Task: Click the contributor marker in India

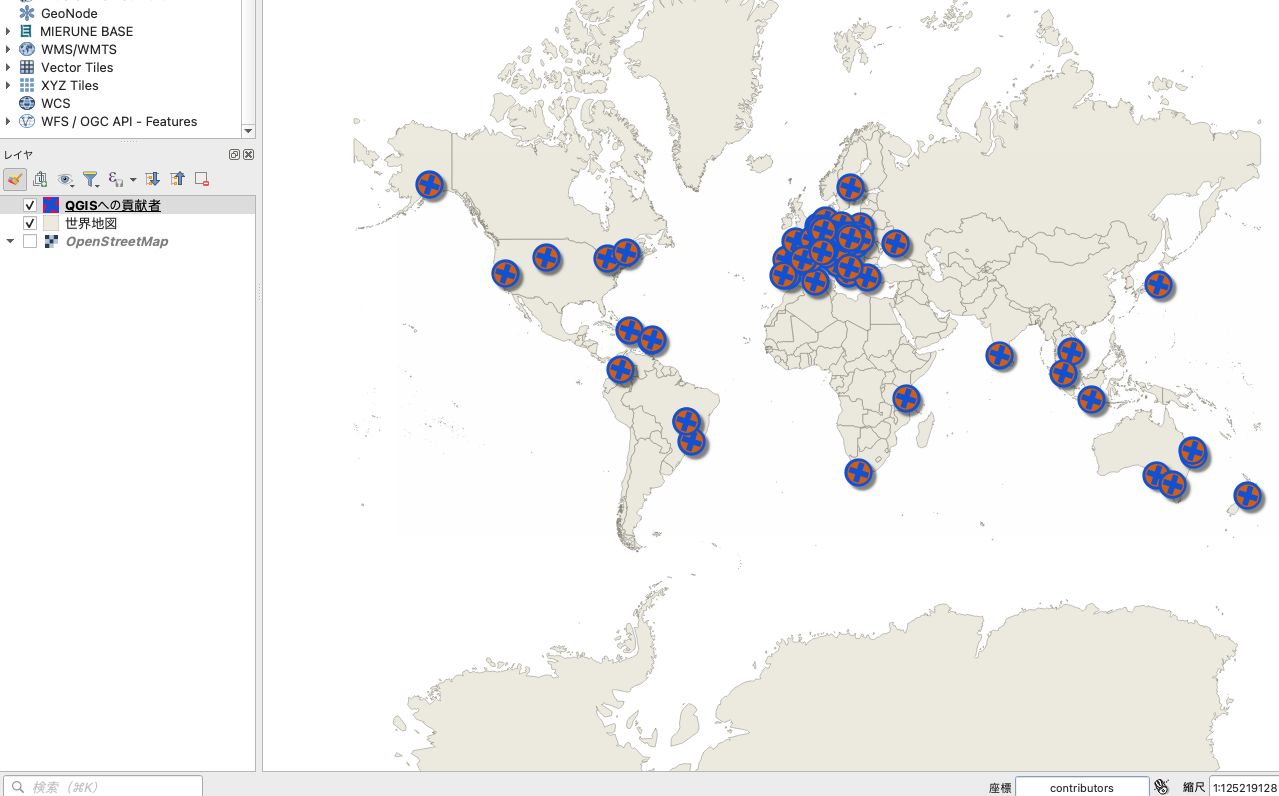Action: (x=999, y=355)
